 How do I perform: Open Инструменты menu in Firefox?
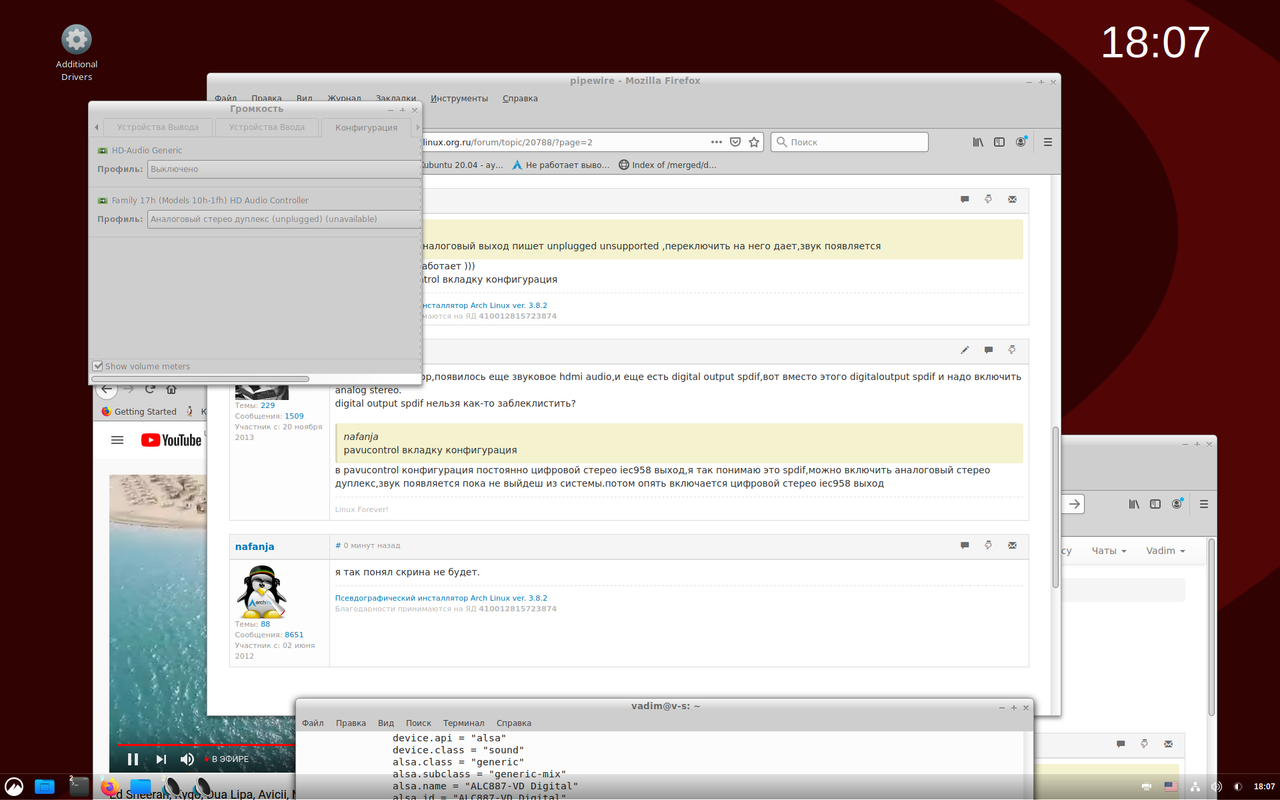tap(459, 98)
